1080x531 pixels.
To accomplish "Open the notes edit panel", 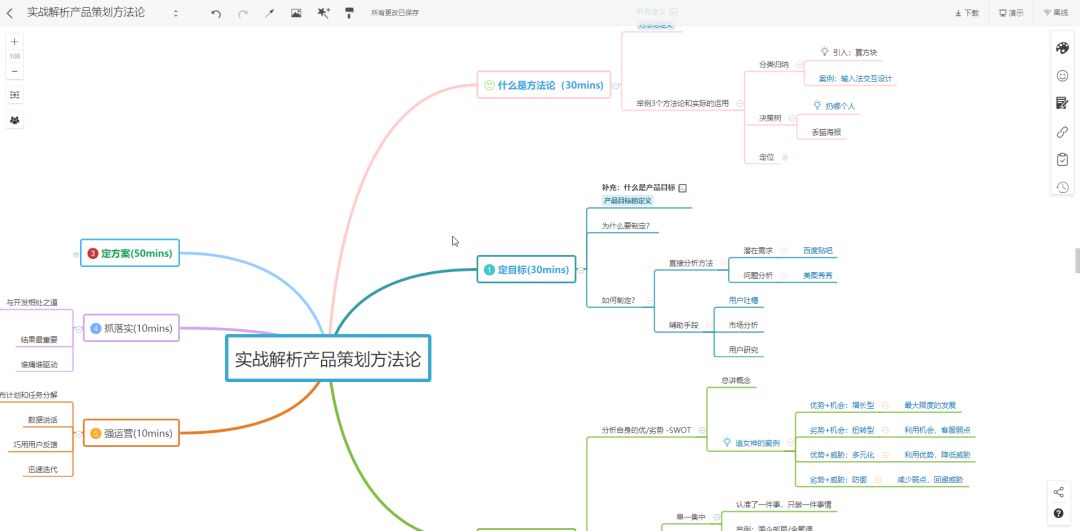I will 1062,103.
